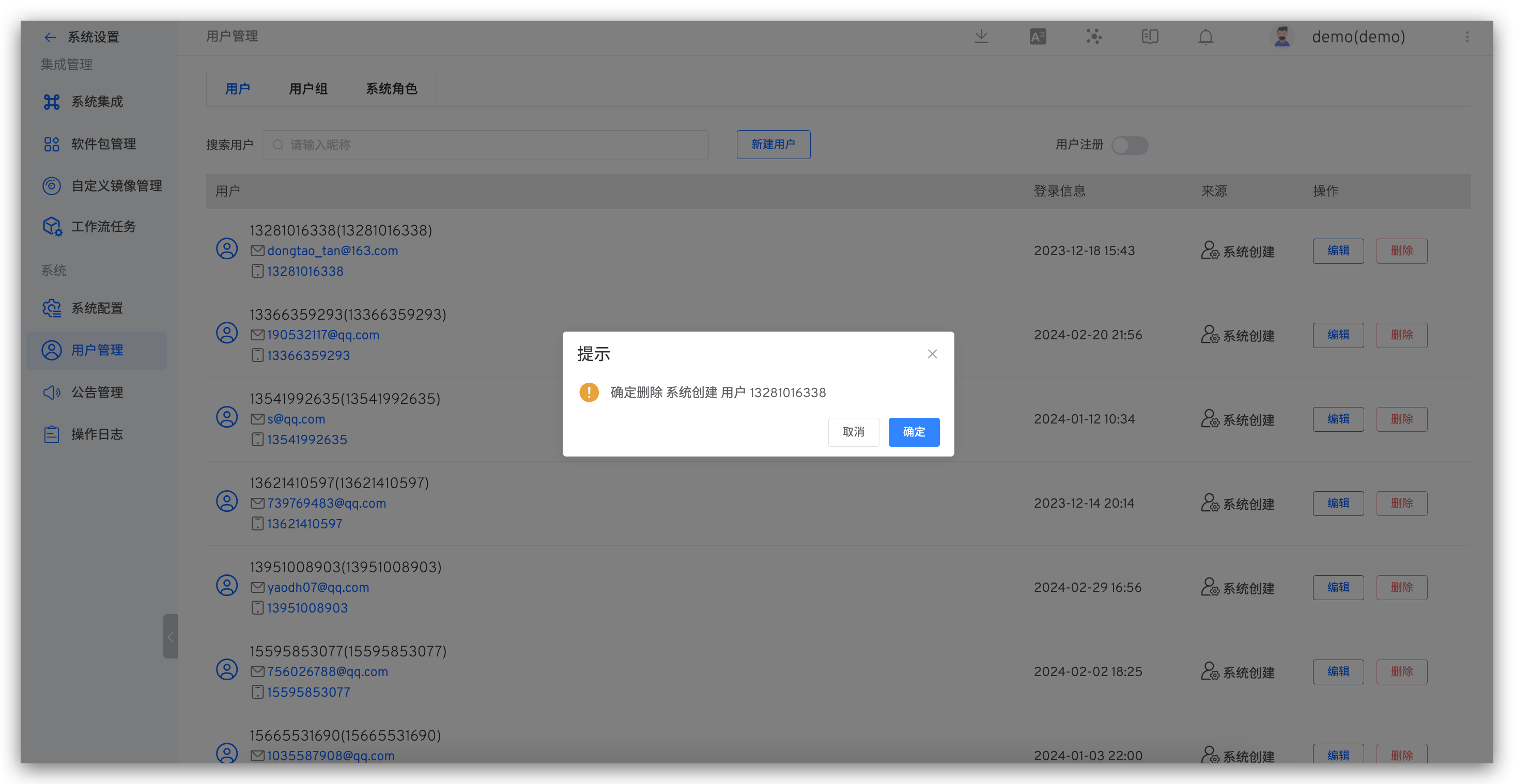This screenshot has width=1514, height=784.
Task: Open 操作日志 in the sidebar
Action: (x=97, y=434)
